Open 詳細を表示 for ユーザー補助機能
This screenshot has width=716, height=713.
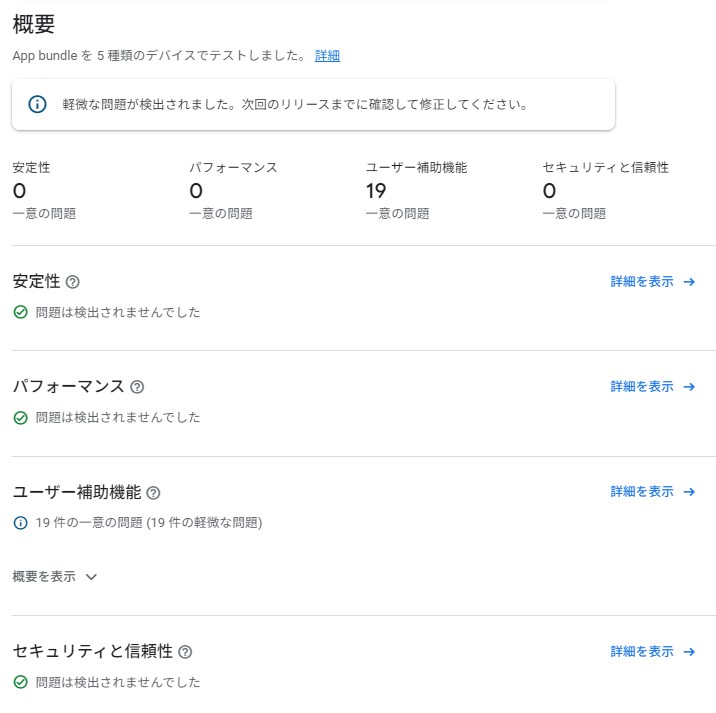[642, 492]
